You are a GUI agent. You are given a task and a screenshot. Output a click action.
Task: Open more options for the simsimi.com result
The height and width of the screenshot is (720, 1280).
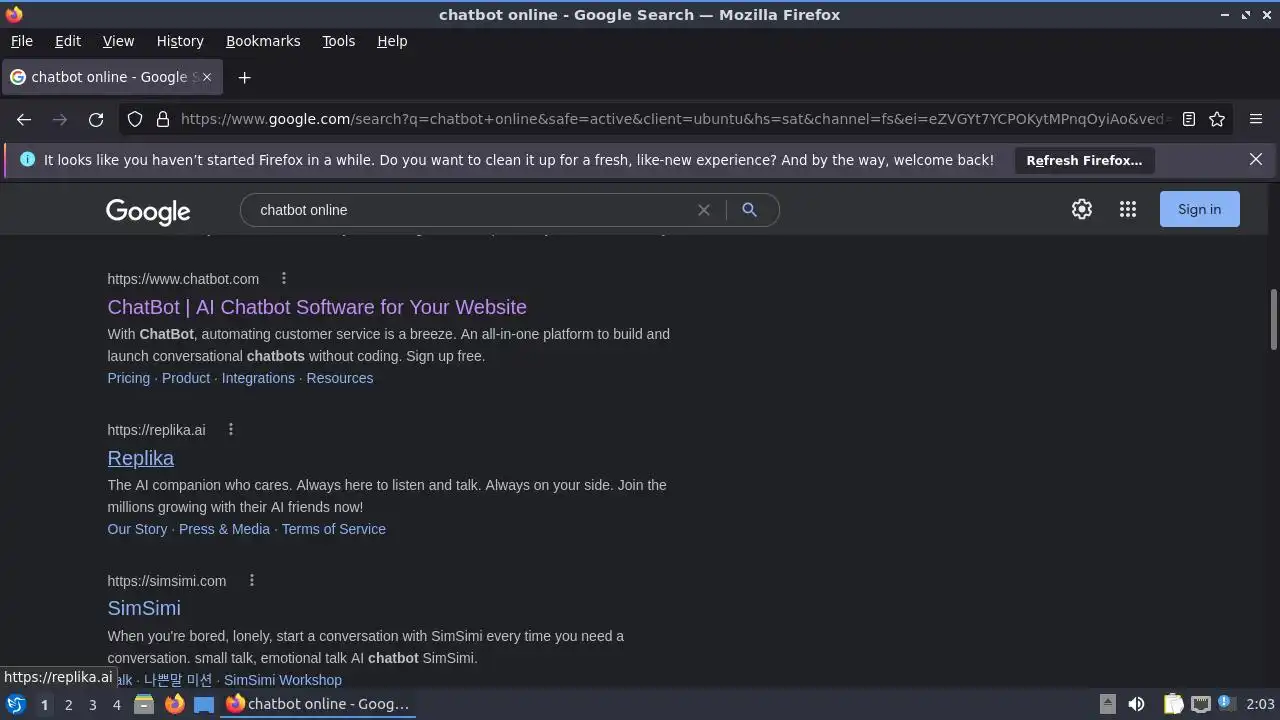(x=252, y=580)
